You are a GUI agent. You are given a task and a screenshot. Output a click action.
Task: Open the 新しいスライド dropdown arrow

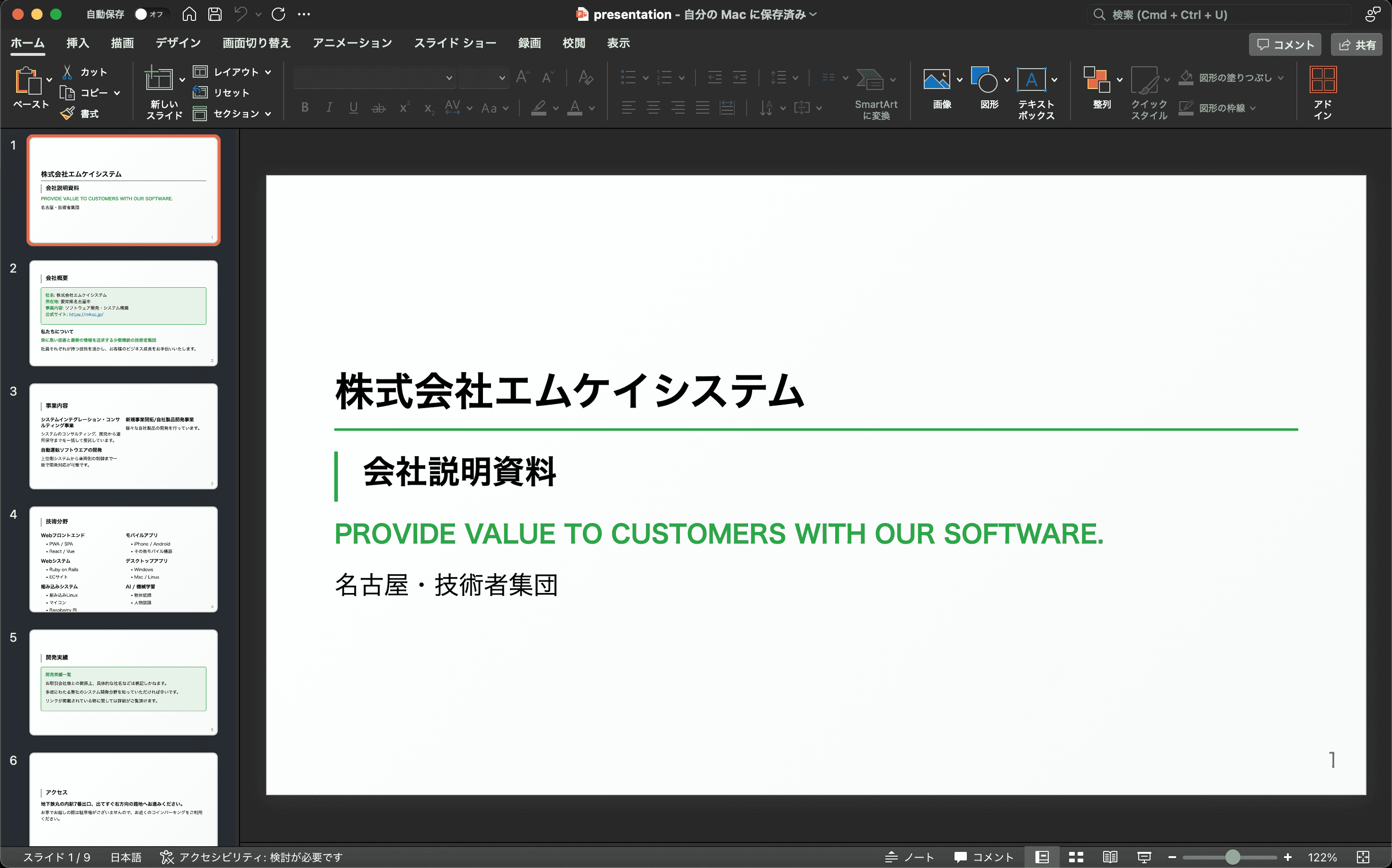pyautogui.click(x=182, y=80)
